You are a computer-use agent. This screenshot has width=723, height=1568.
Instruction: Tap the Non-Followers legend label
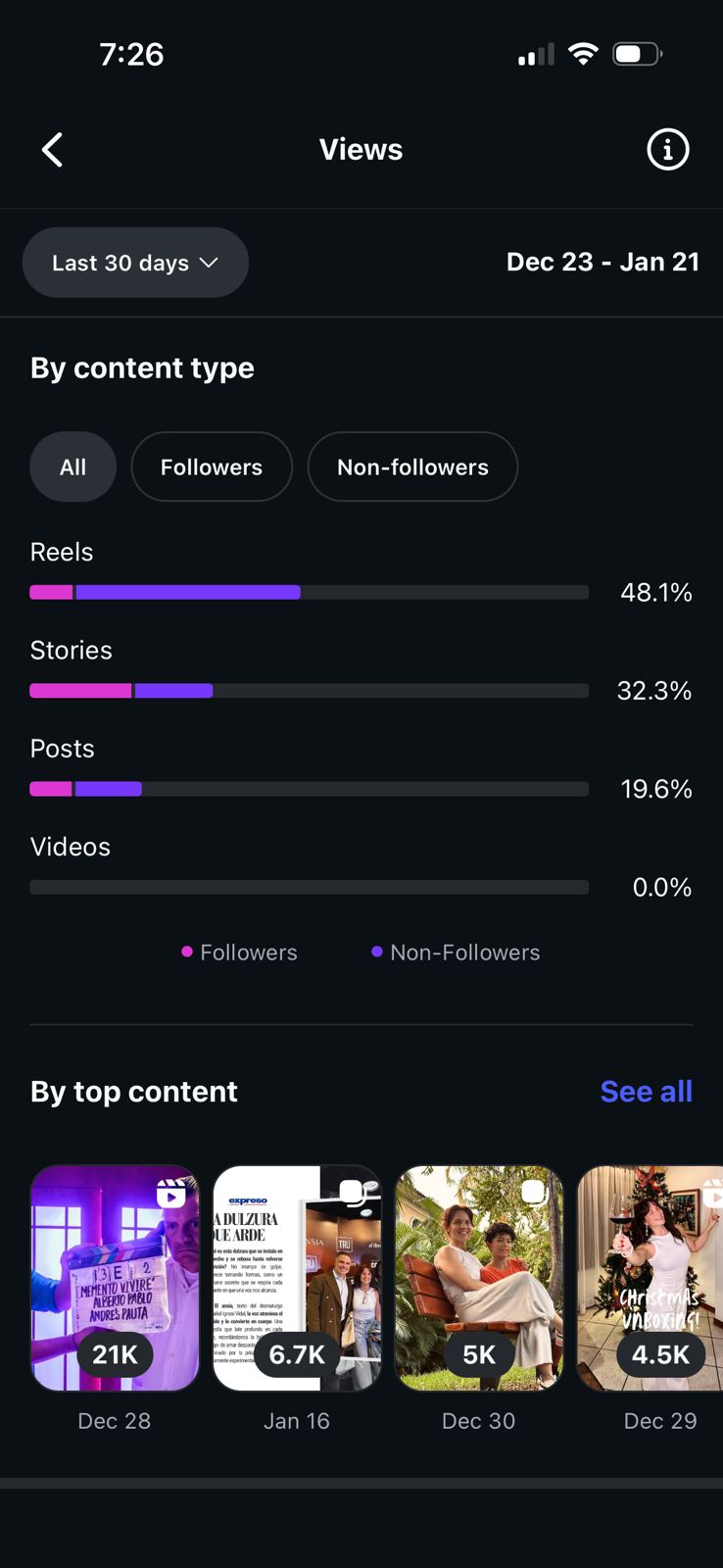464,953
